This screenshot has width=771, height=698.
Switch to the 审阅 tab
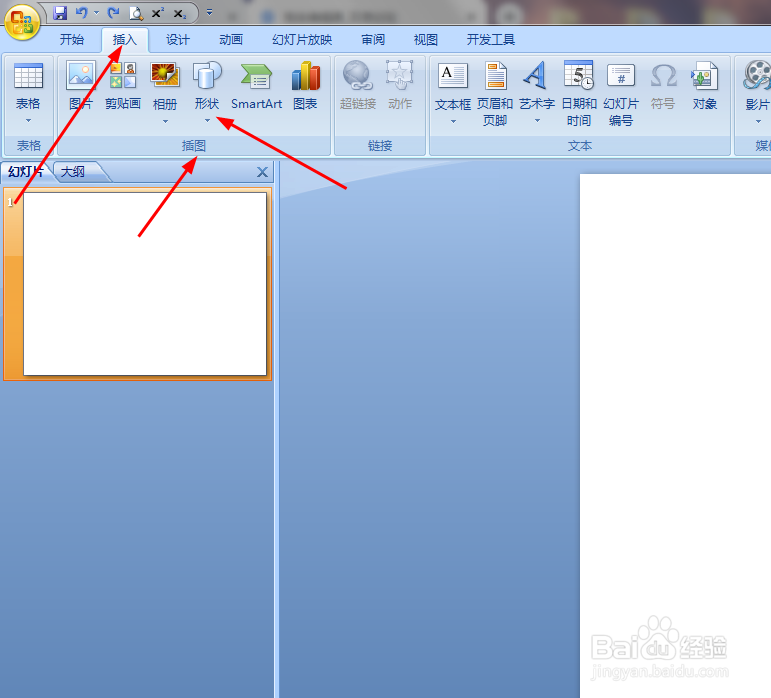click(373, 39)
